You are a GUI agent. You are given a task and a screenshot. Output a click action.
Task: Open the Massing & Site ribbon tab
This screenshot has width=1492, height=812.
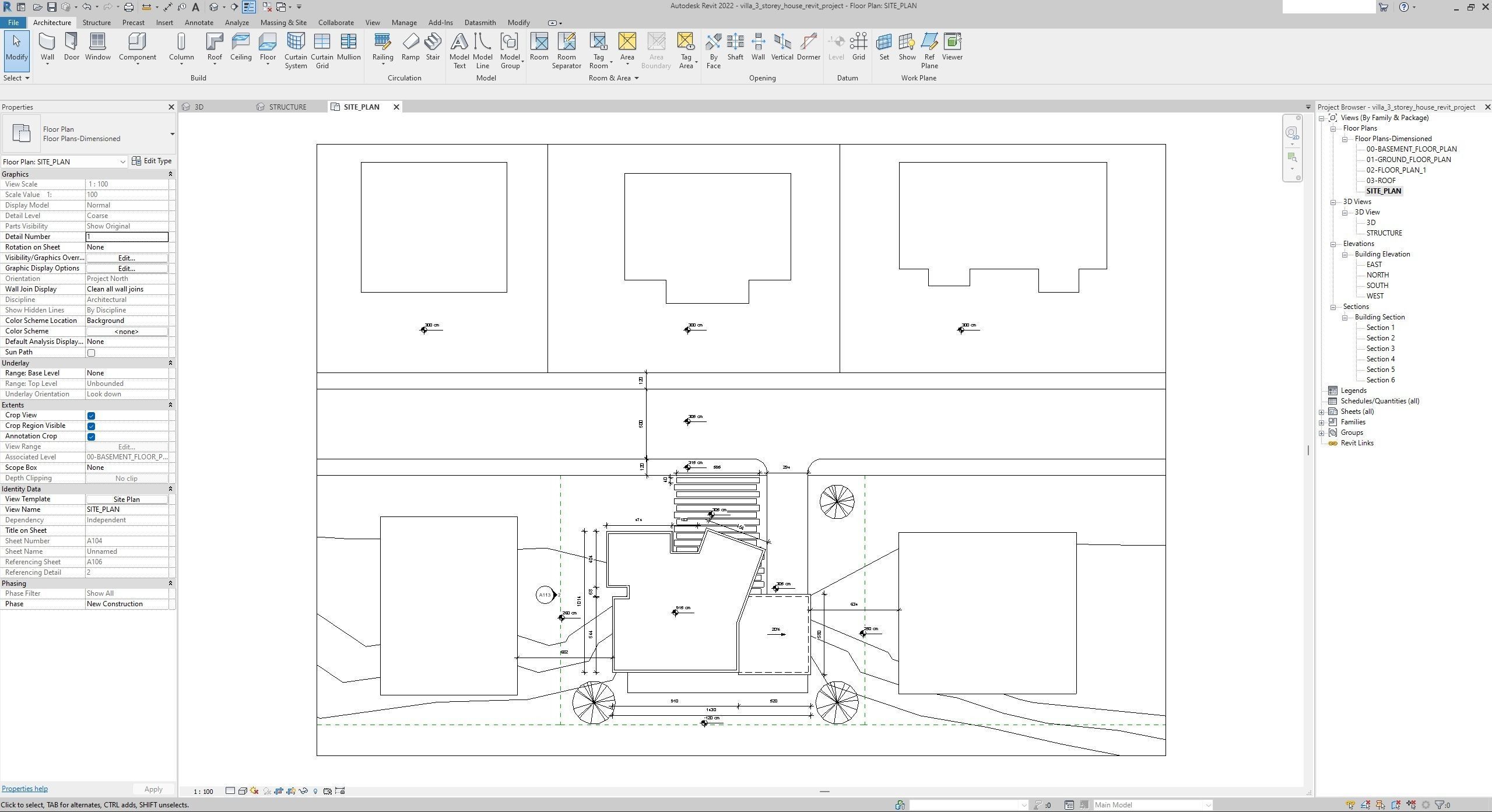(x=283, y=23)
